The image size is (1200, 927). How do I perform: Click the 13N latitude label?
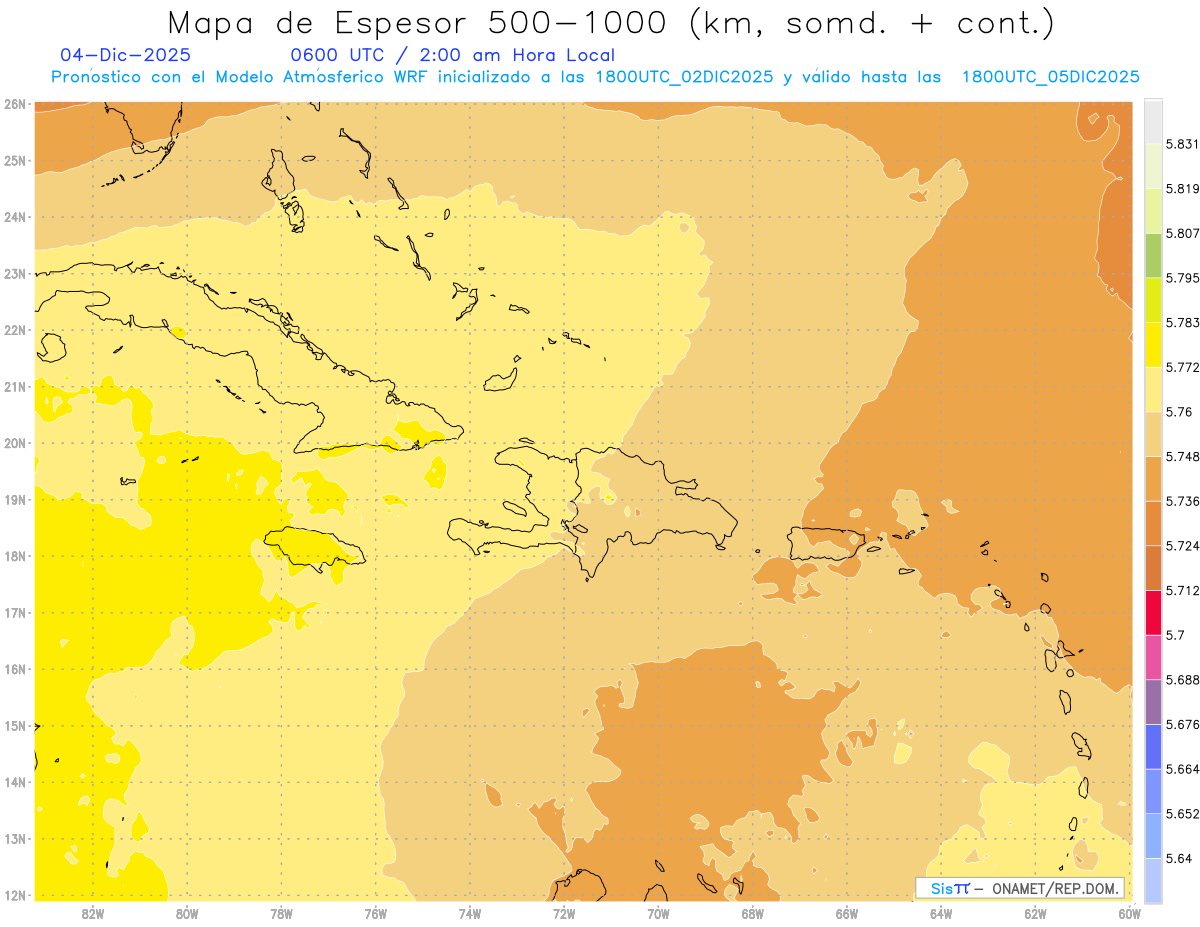[14, 838]
